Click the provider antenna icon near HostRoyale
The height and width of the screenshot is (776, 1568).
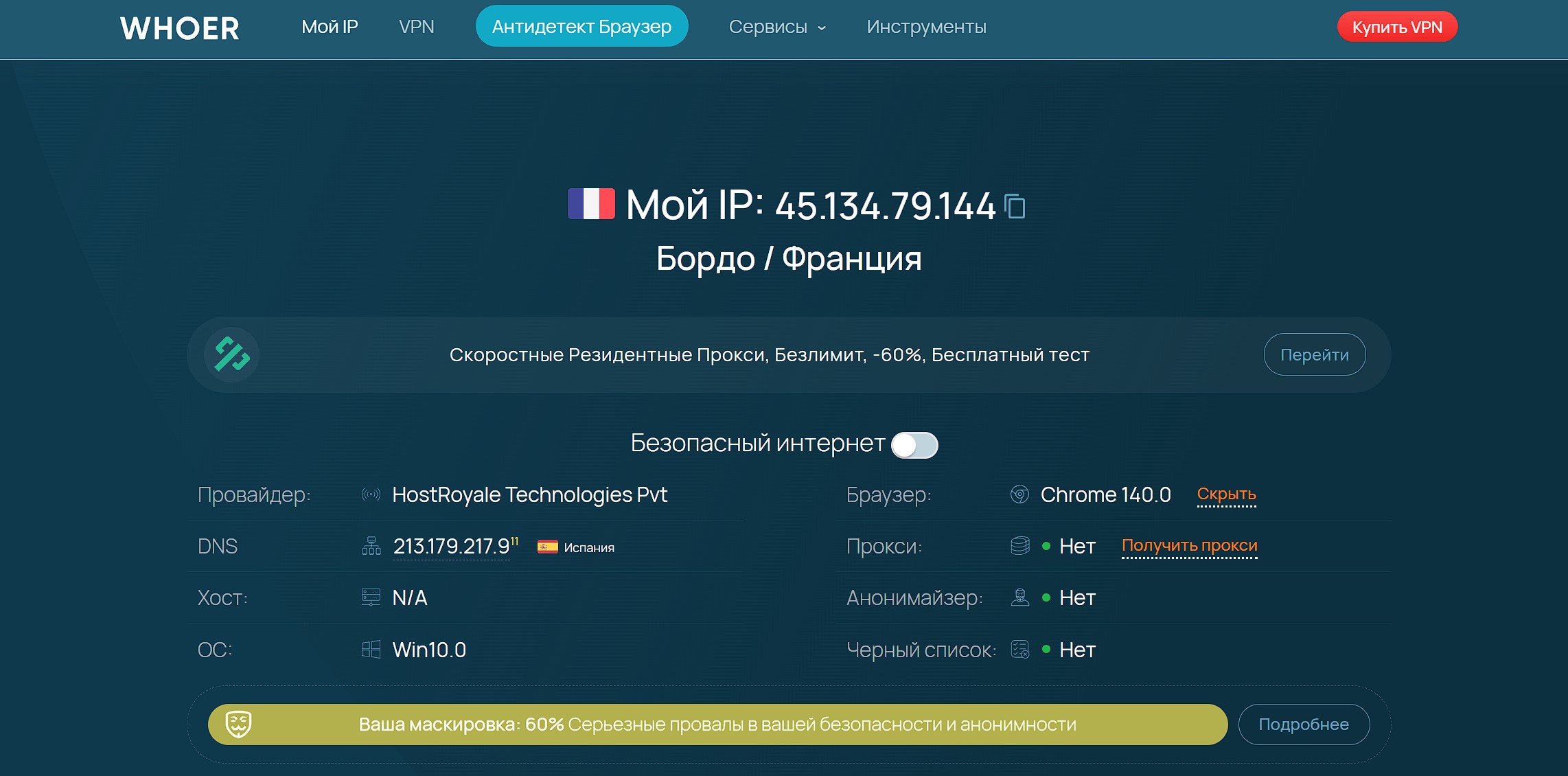pyautogui.click(x=371, y=494)
